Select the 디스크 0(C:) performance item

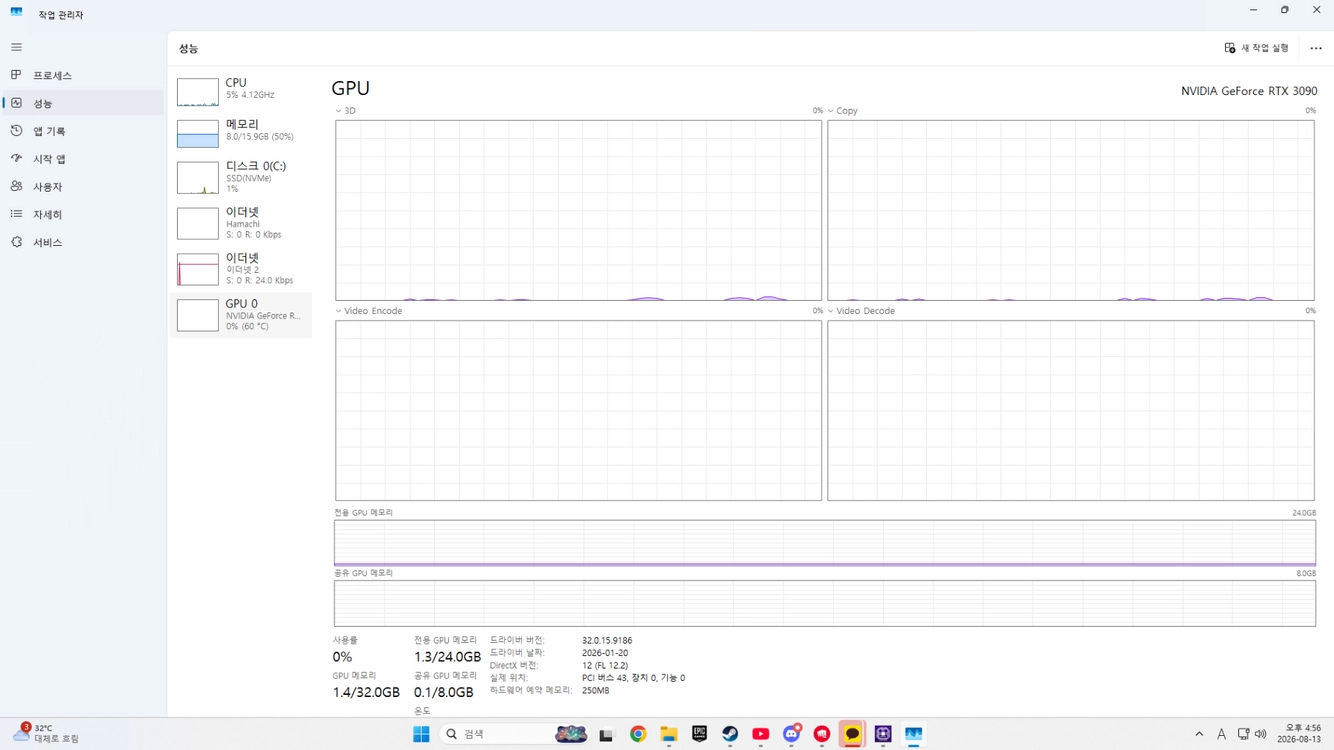click(x=241, y=177)
